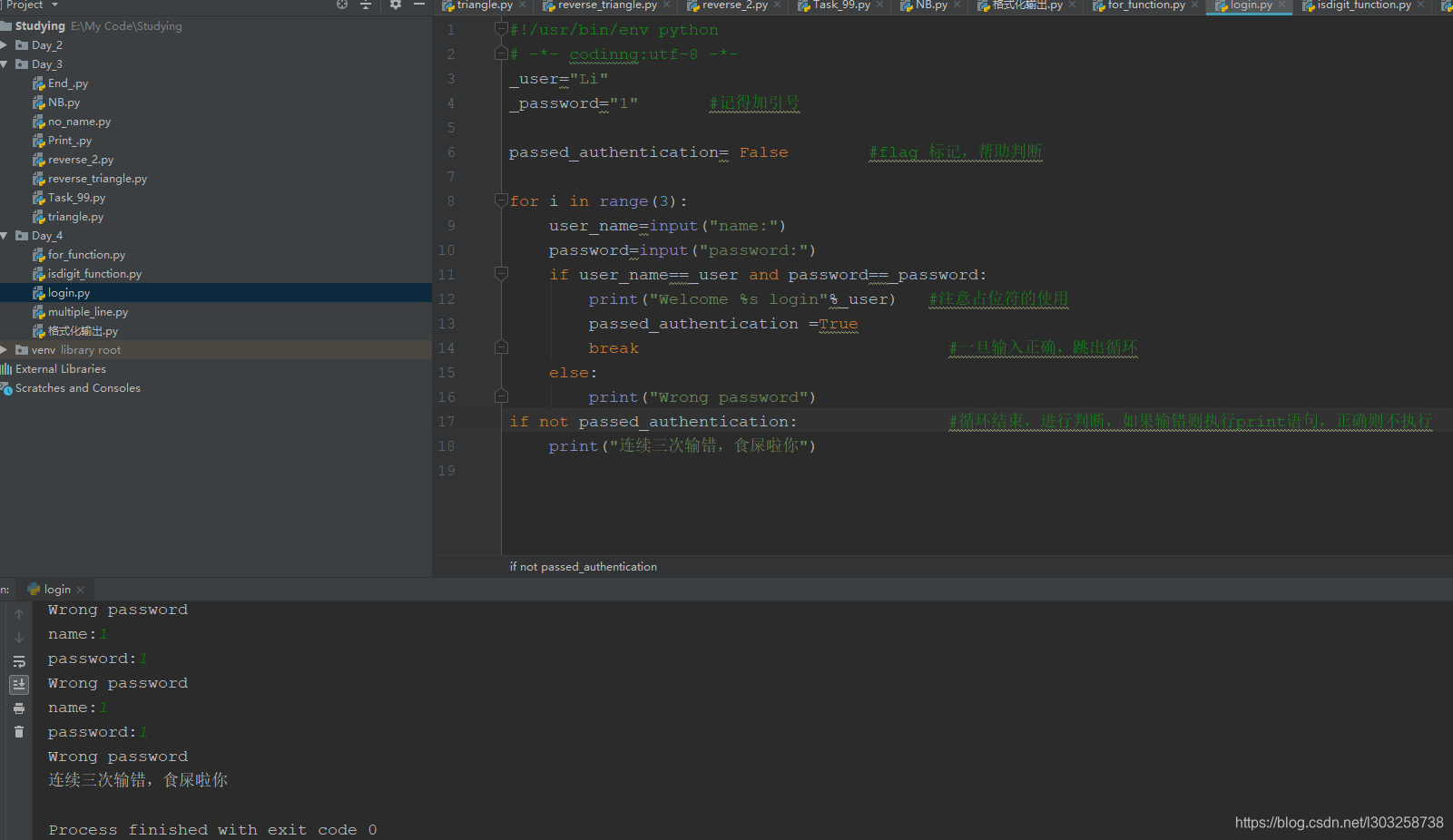Fold the if block at line 11
The image size is (1453, 840).
(501, 273)
